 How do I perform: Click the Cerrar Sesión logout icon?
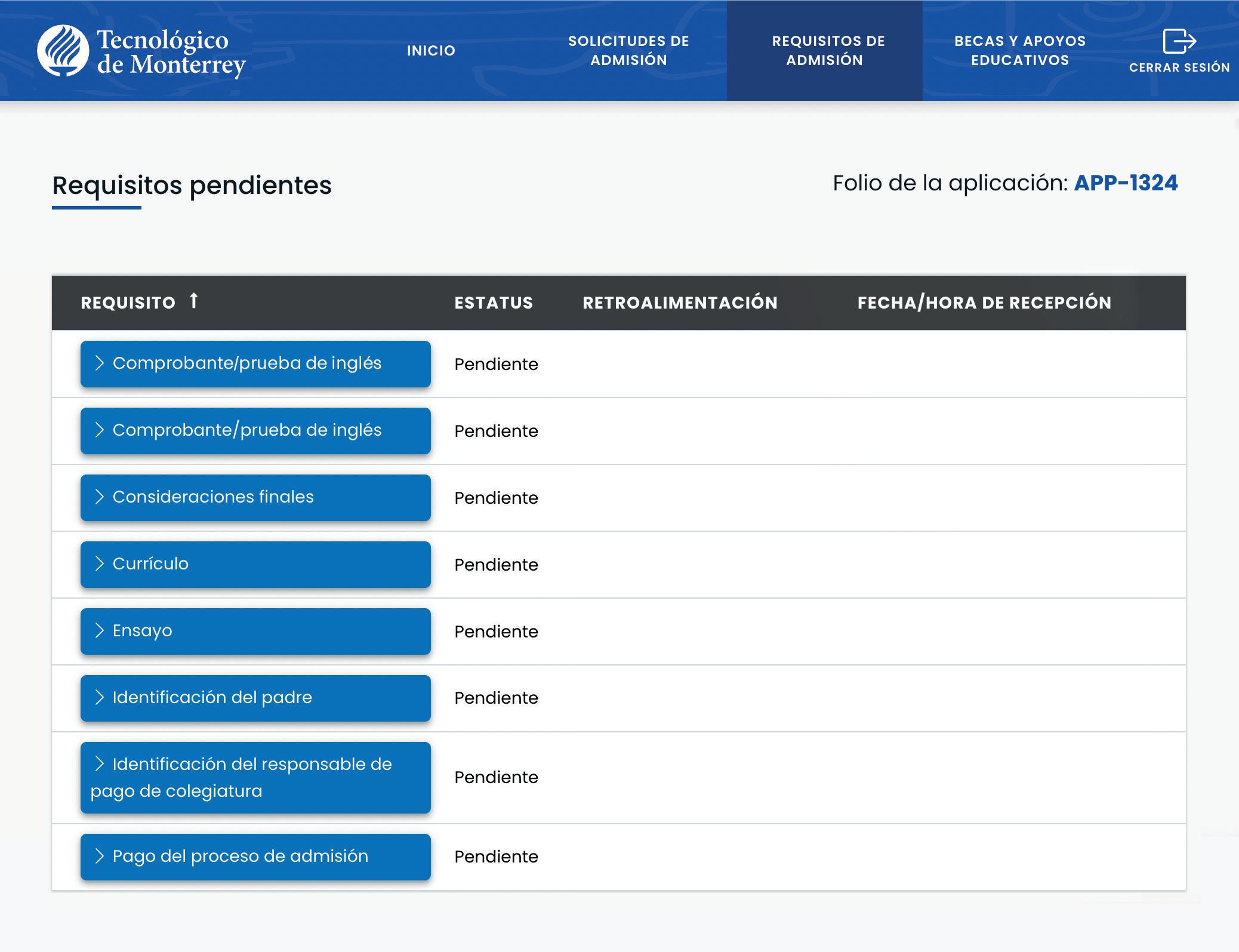1179,42
